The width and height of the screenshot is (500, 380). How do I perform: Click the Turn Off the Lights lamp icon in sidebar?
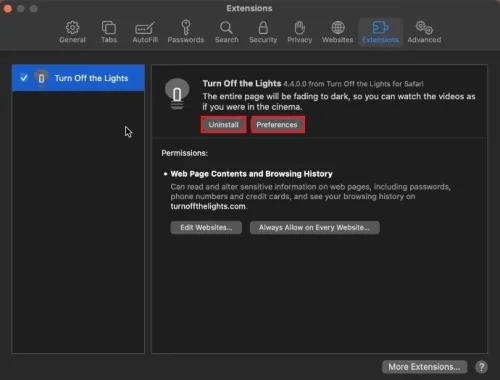[x=41, y=78]
